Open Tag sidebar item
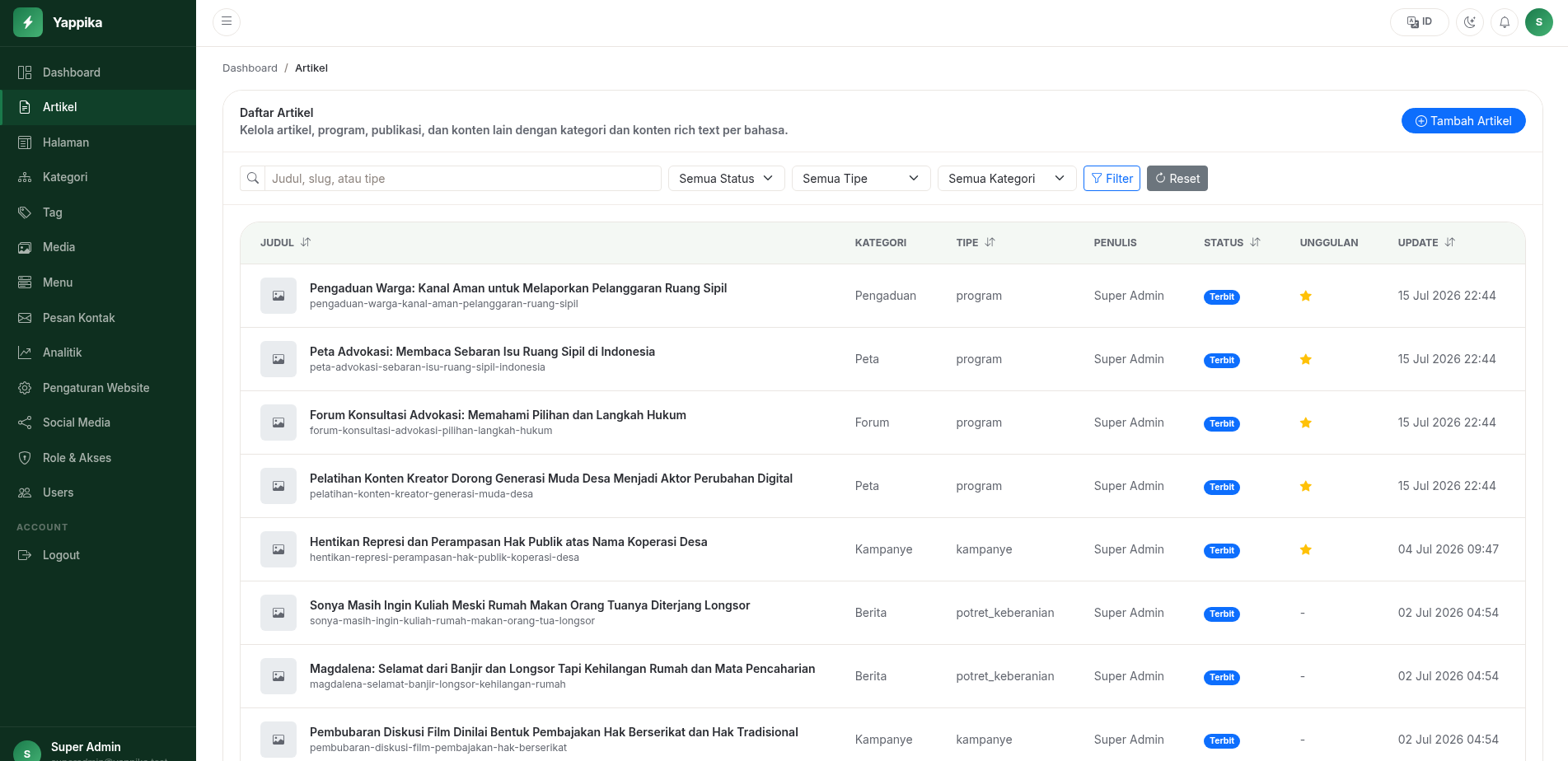This screenshot has height=761, width=1568. click(98, 212)
